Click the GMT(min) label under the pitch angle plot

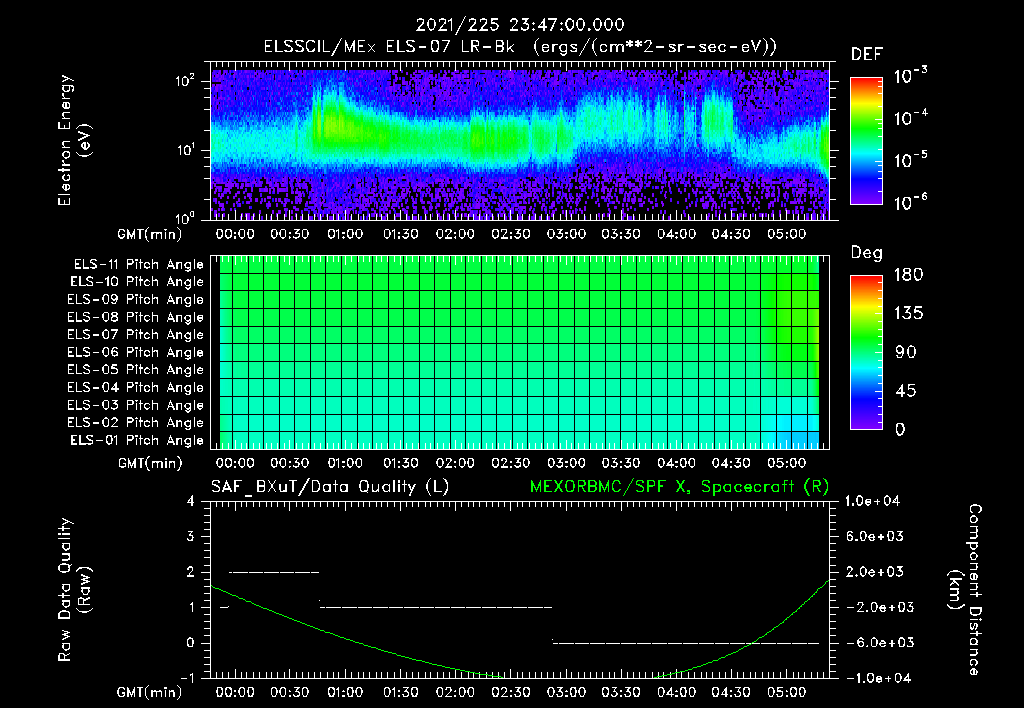(x=150, y=463)
